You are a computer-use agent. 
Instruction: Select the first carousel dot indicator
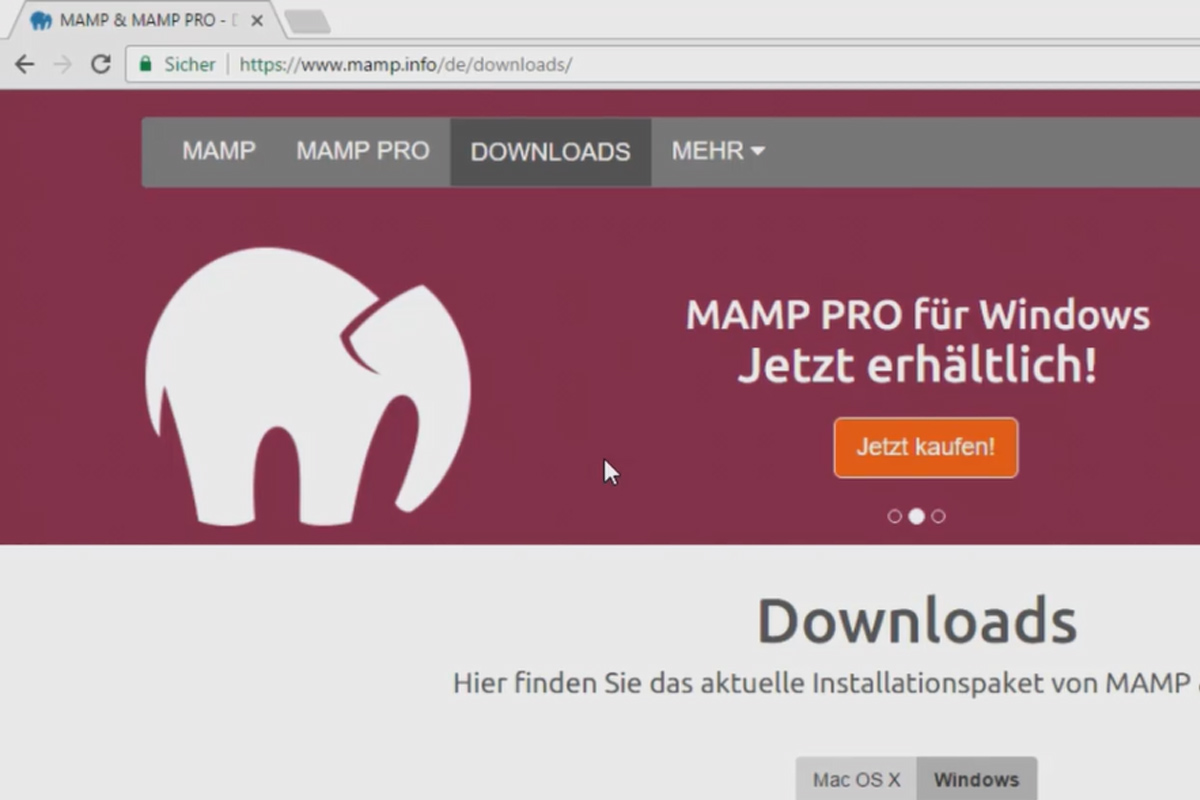(x=895, y=517)
